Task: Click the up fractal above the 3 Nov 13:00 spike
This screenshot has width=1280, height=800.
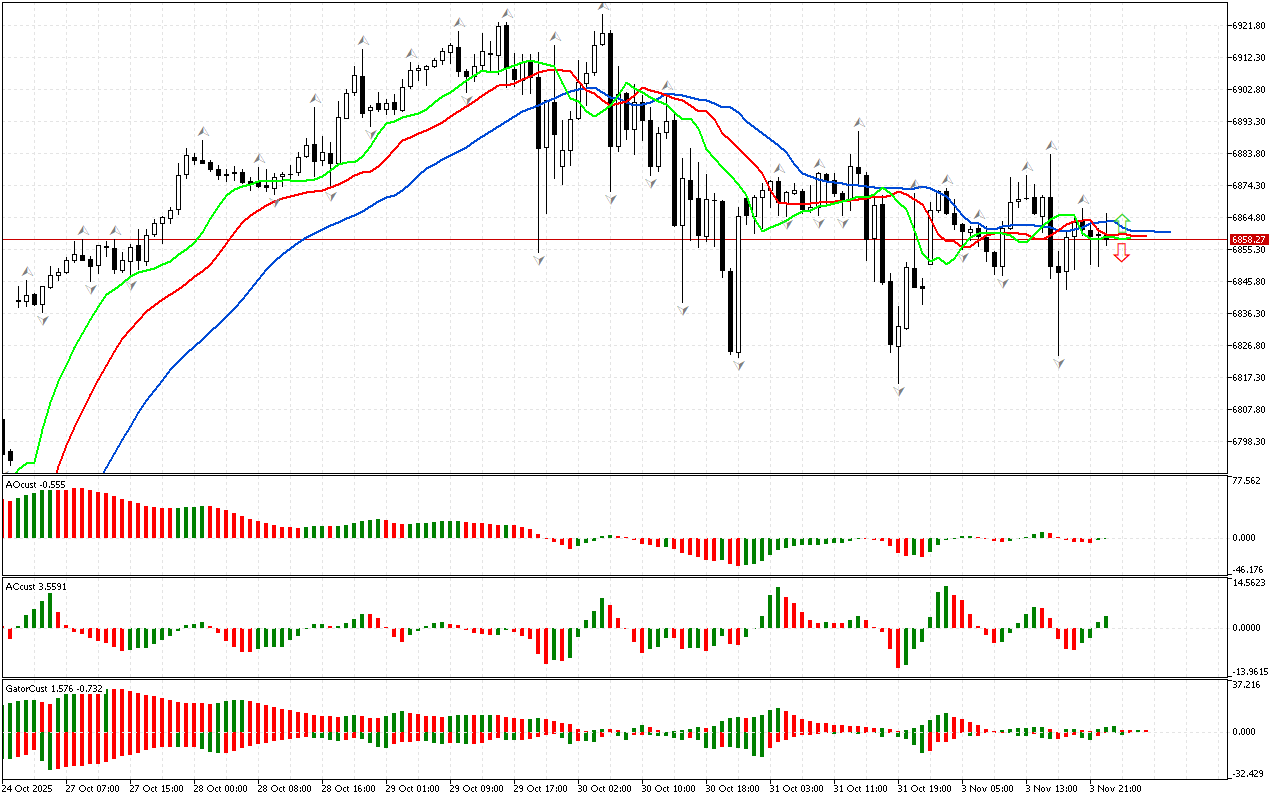Action: [x=1051, y=145]
